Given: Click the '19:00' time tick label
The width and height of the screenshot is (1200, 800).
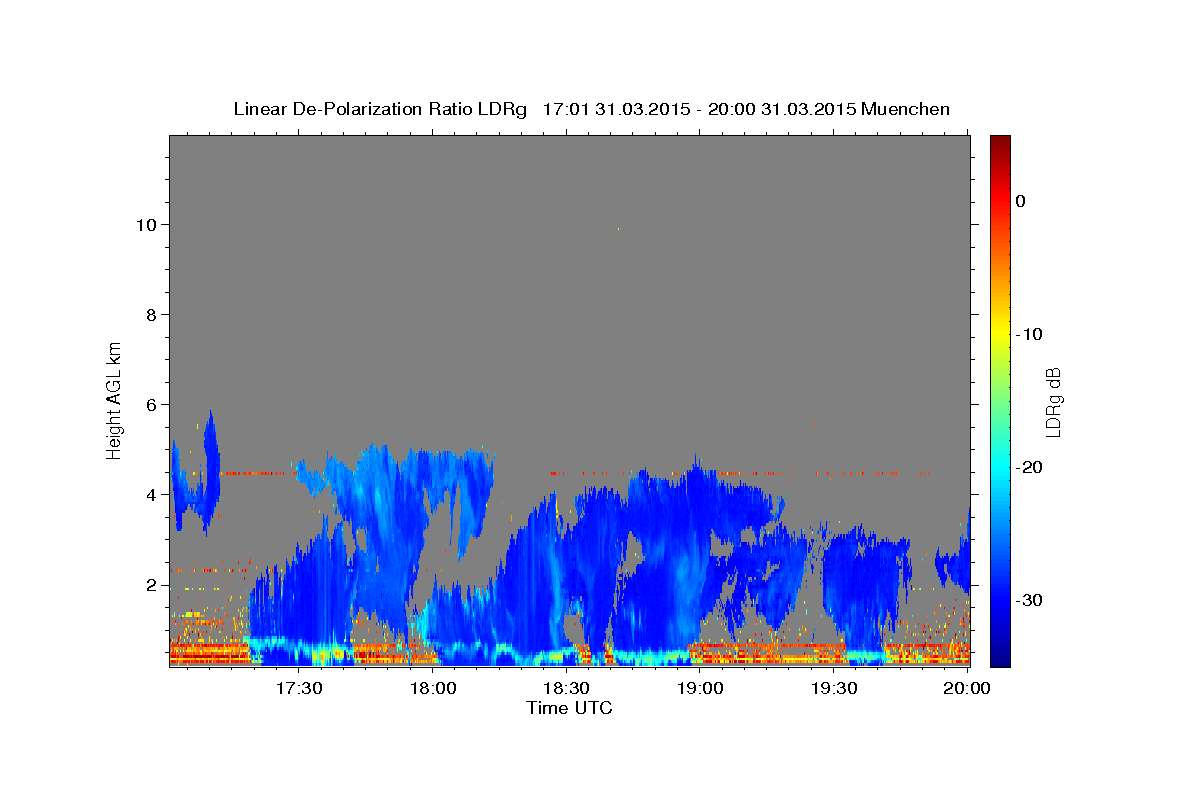Looking at the screenshot, I should 700,688.
